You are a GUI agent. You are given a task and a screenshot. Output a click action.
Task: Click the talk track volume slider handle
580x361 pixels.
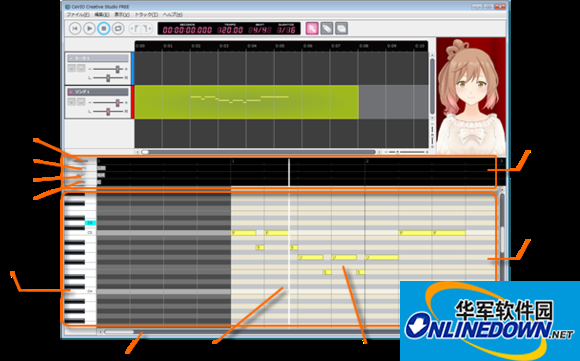(118, 69)
